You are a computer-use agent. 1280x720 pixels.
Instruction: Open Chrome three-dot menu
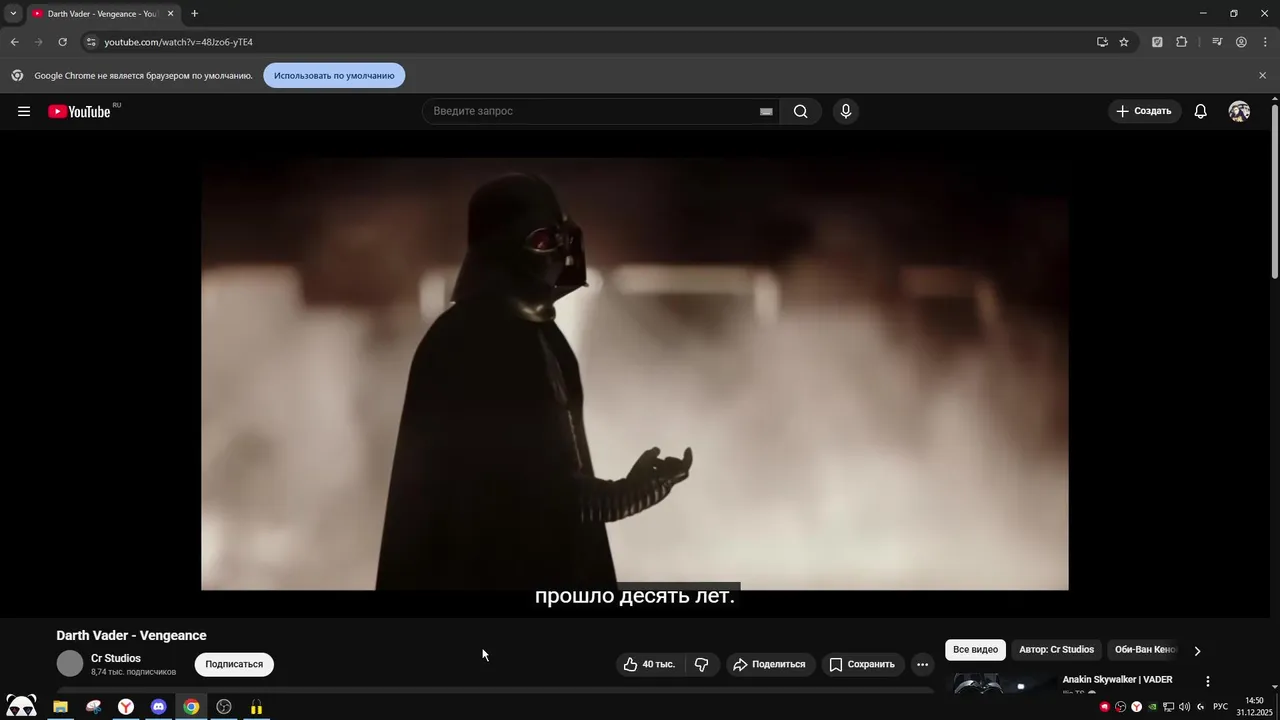(1265, 42)
